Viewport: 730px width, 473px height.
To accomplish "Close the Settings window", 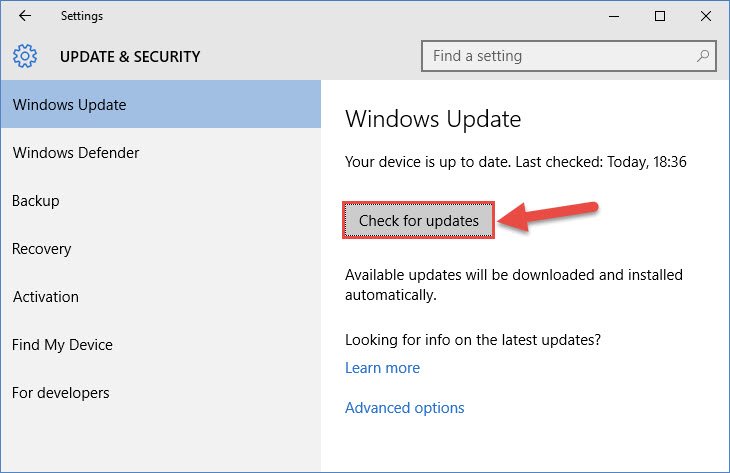I will 706,16.
